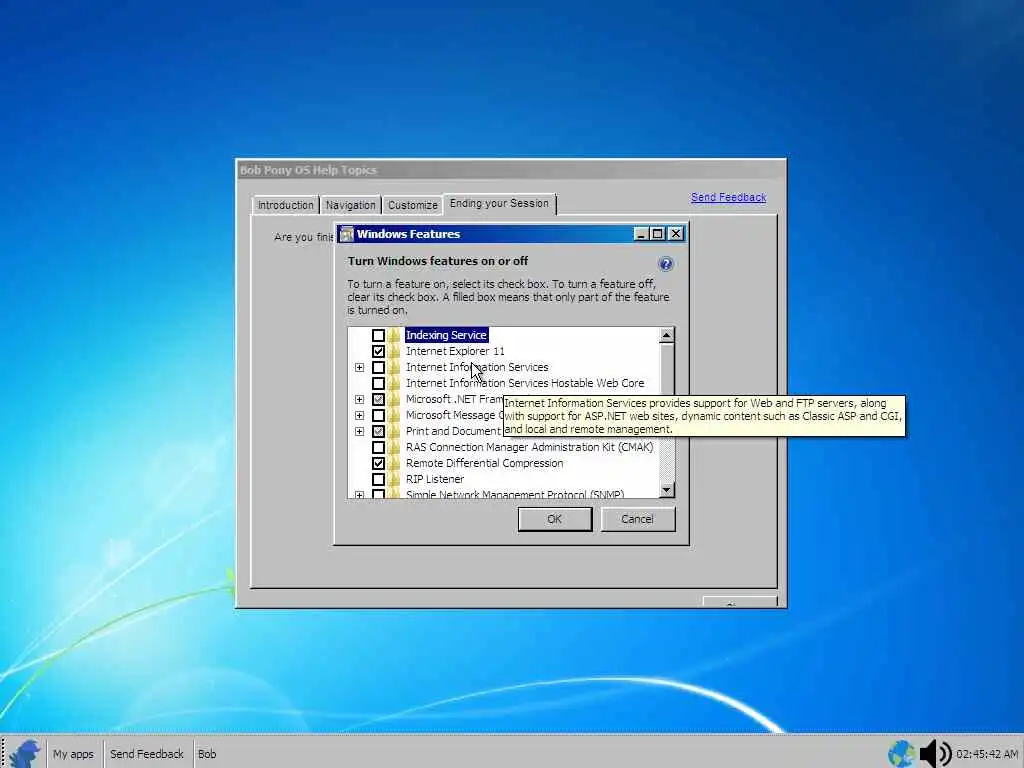Click the Bob taskbar item
Screen dimensions: 1024x768
(207, 754)
